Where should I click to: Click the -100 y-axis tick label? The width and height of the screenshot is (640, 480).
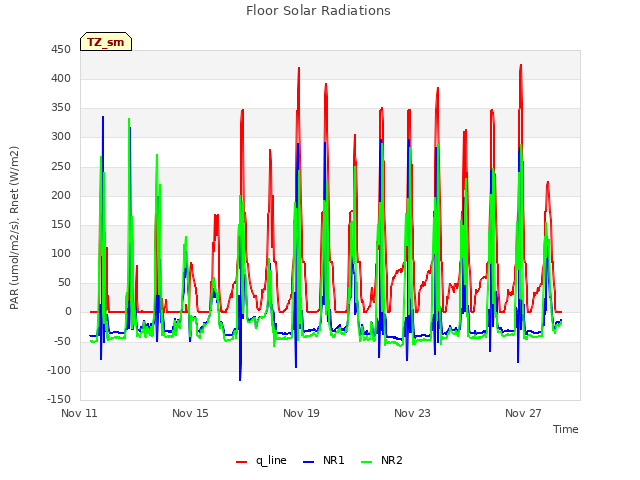pos(59,371)
